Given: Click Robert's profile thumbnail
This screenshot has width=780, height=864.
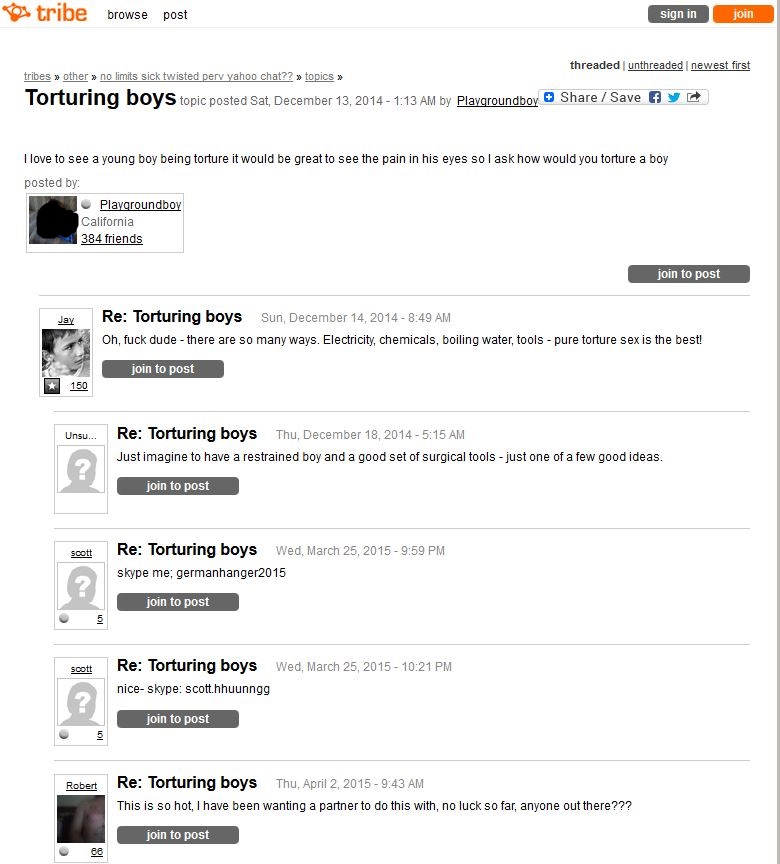Looking at the screenshot, I should pyautogui.click(x=81, y=819).
